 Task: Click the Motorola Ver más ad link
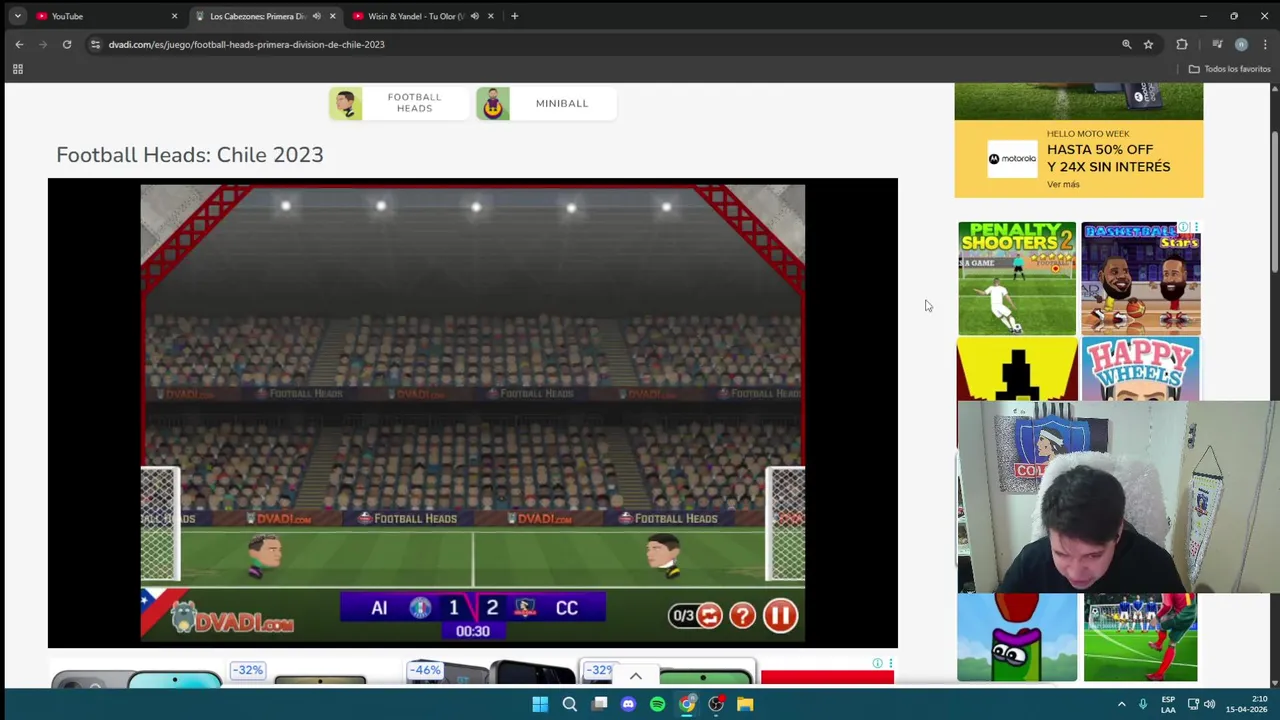(x=1063, y=184)
